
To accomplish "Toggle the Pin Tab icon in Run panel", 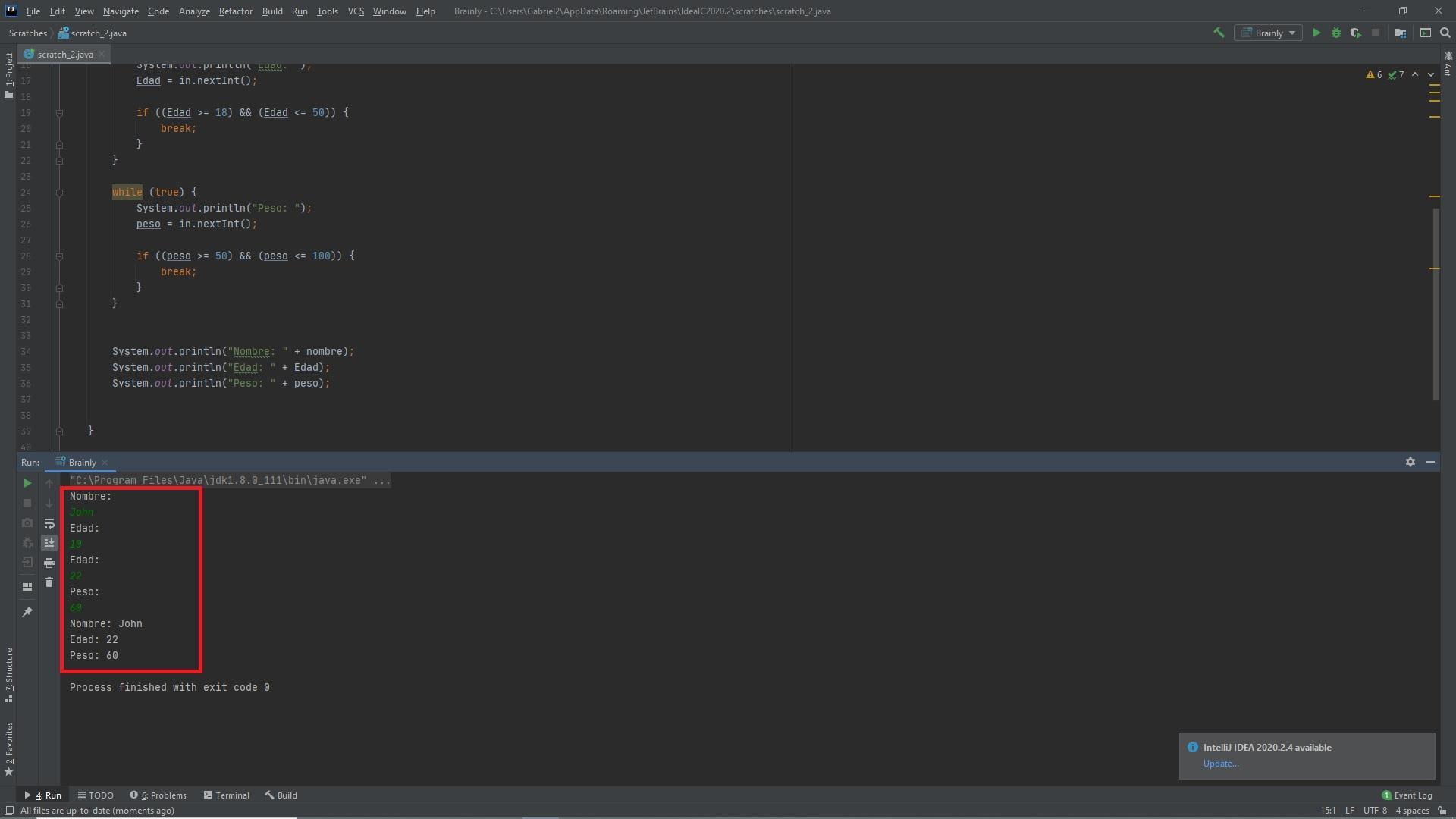I will click(27, 611).
